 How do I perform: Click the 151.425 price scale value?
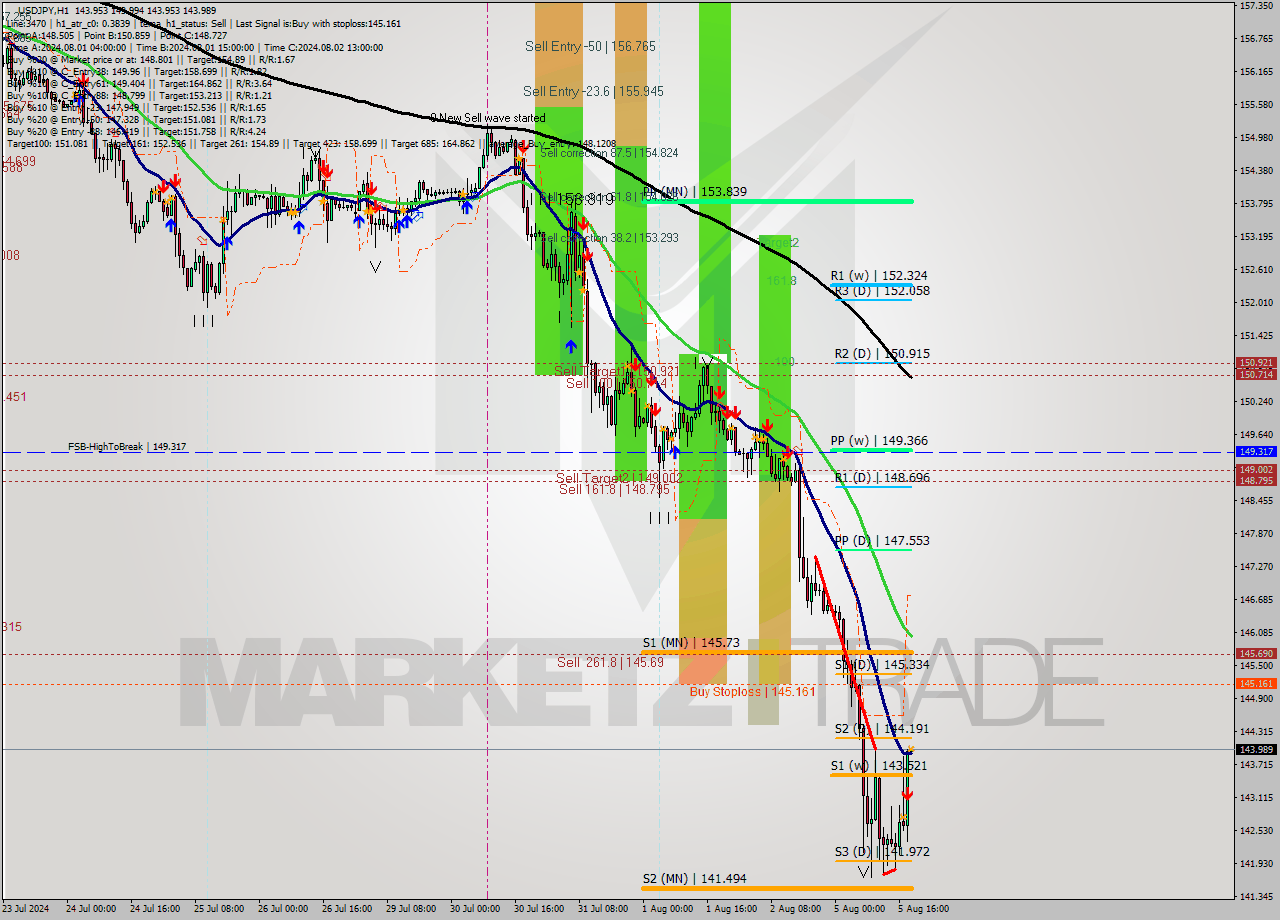[x=1256, y=335]
